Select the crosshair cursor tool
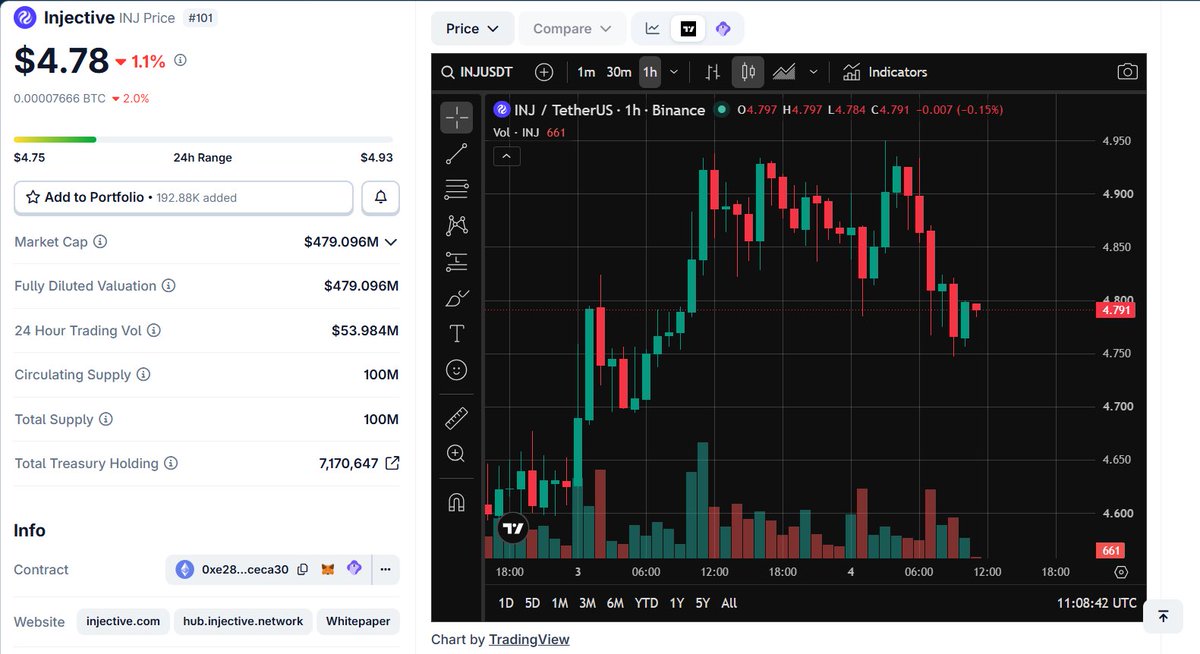Viewport: 1200px width, 654px height. click(457, 117)
